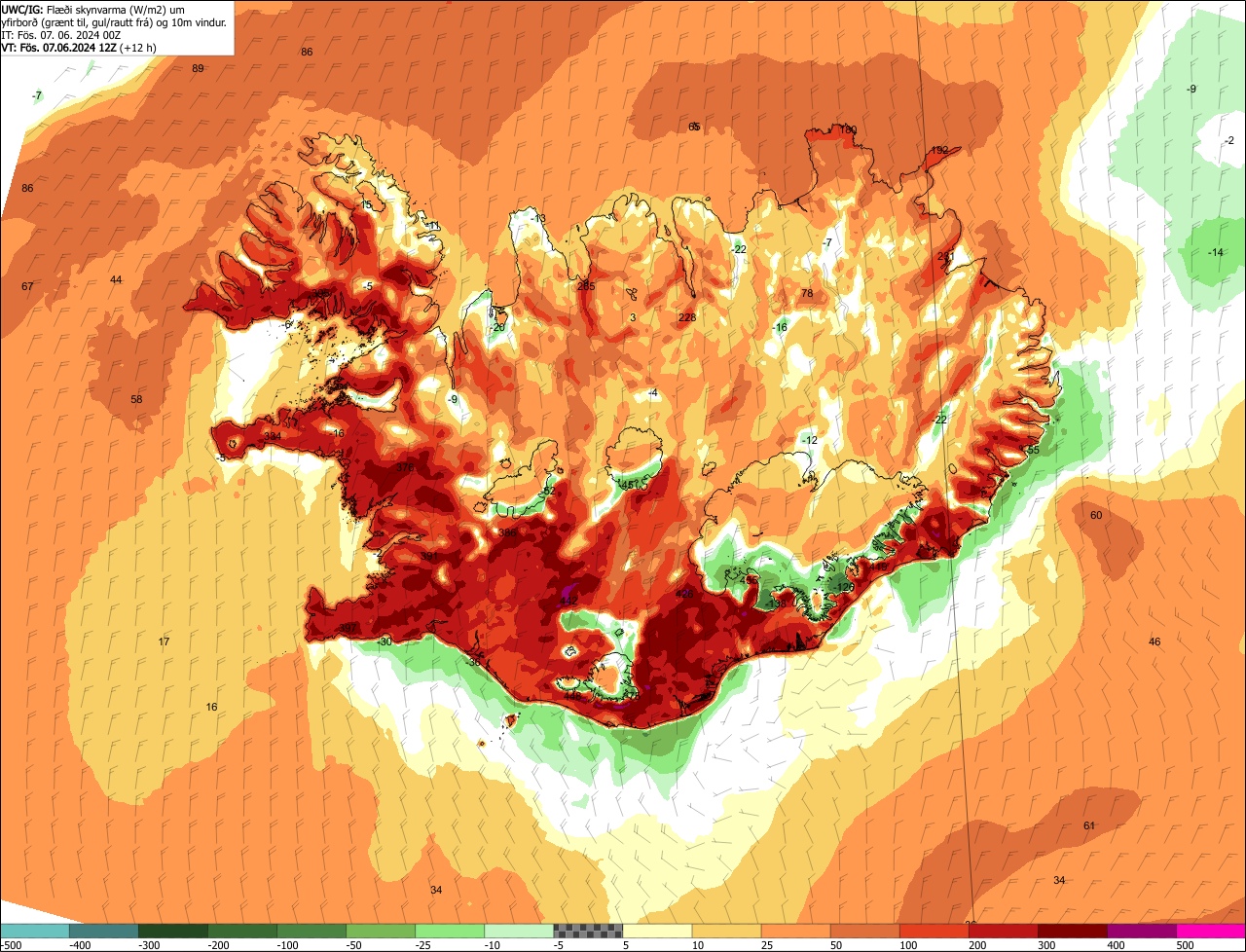Screen dimensions: 1246x952
Task: Click the map value '67'
Action: [x=27, y=287]
